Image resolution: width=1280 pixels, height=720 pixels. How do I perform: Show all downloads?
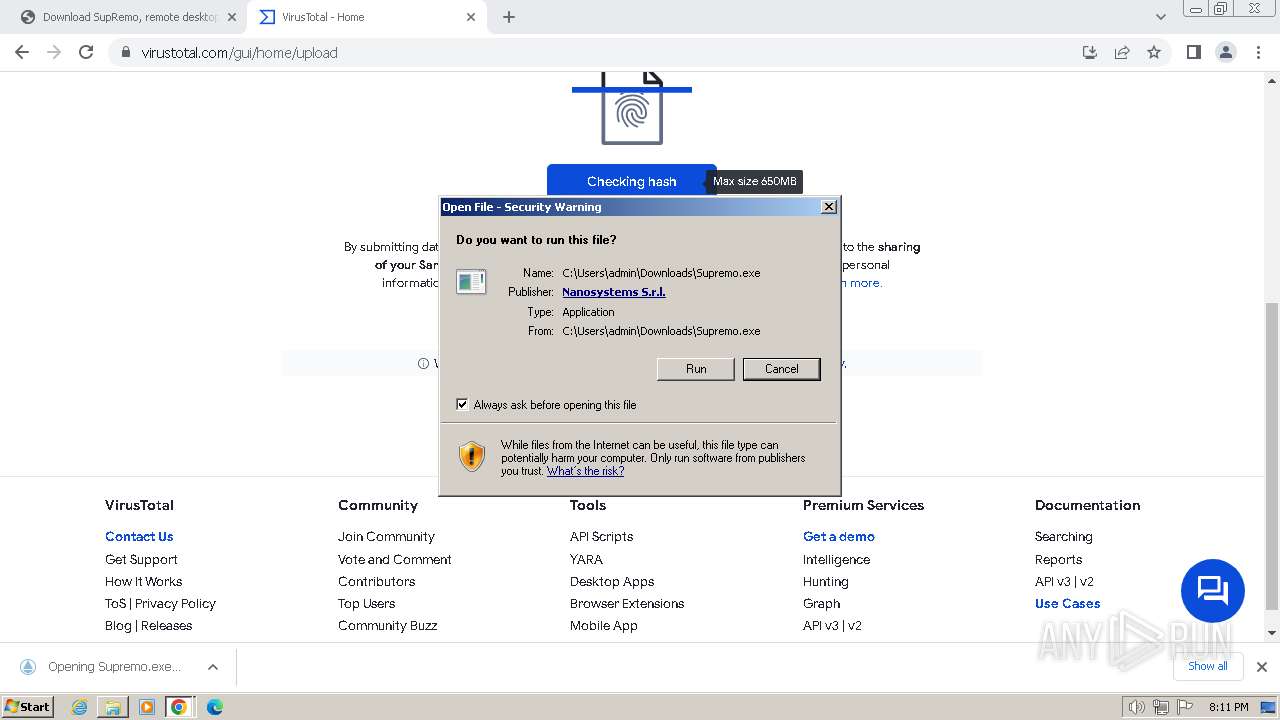[x=1207, y=667]
